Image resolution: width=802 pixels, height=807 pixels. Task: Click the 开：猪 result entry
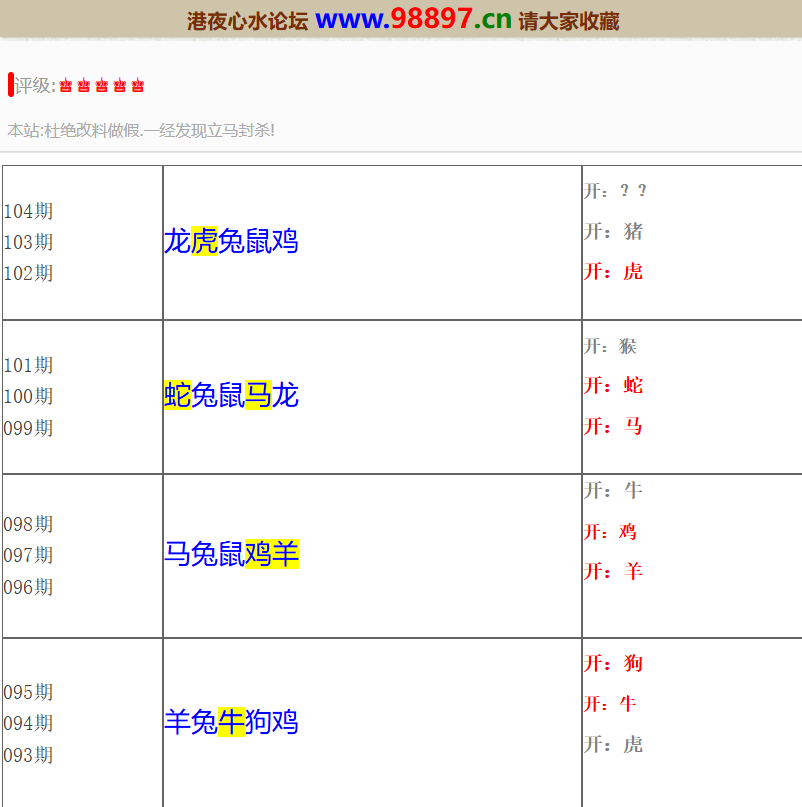point(613,232)
